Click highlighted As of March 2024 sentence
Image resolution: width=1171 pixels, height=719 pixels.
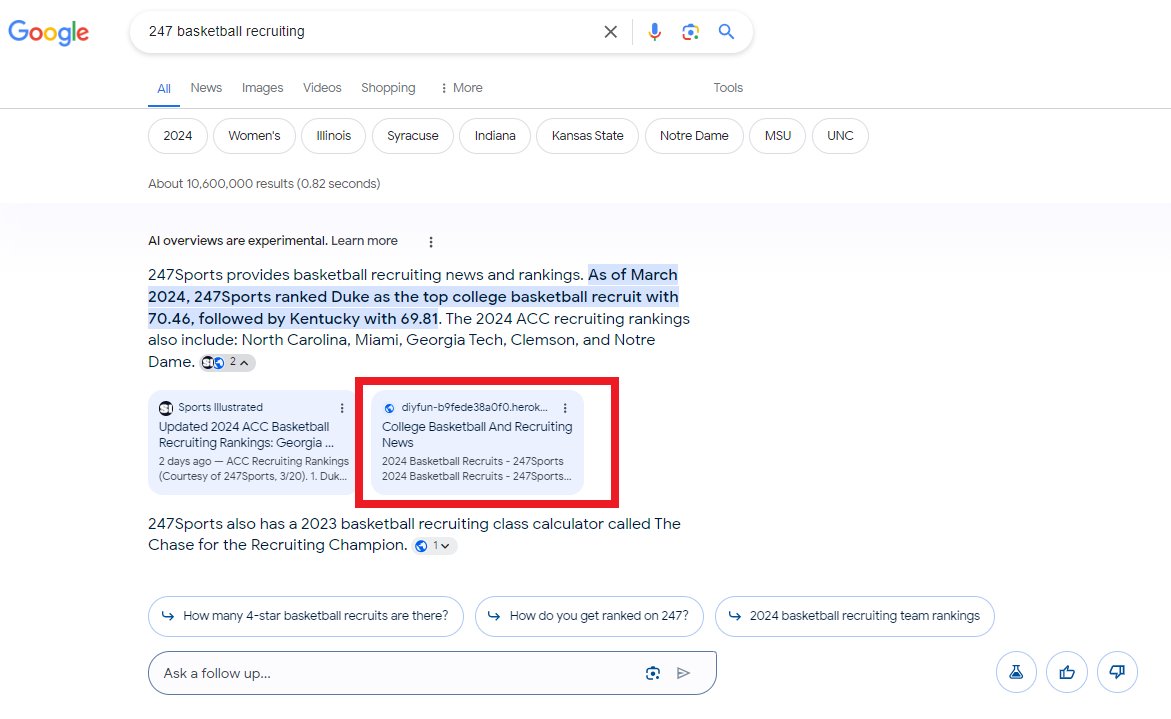click(413, 296)
